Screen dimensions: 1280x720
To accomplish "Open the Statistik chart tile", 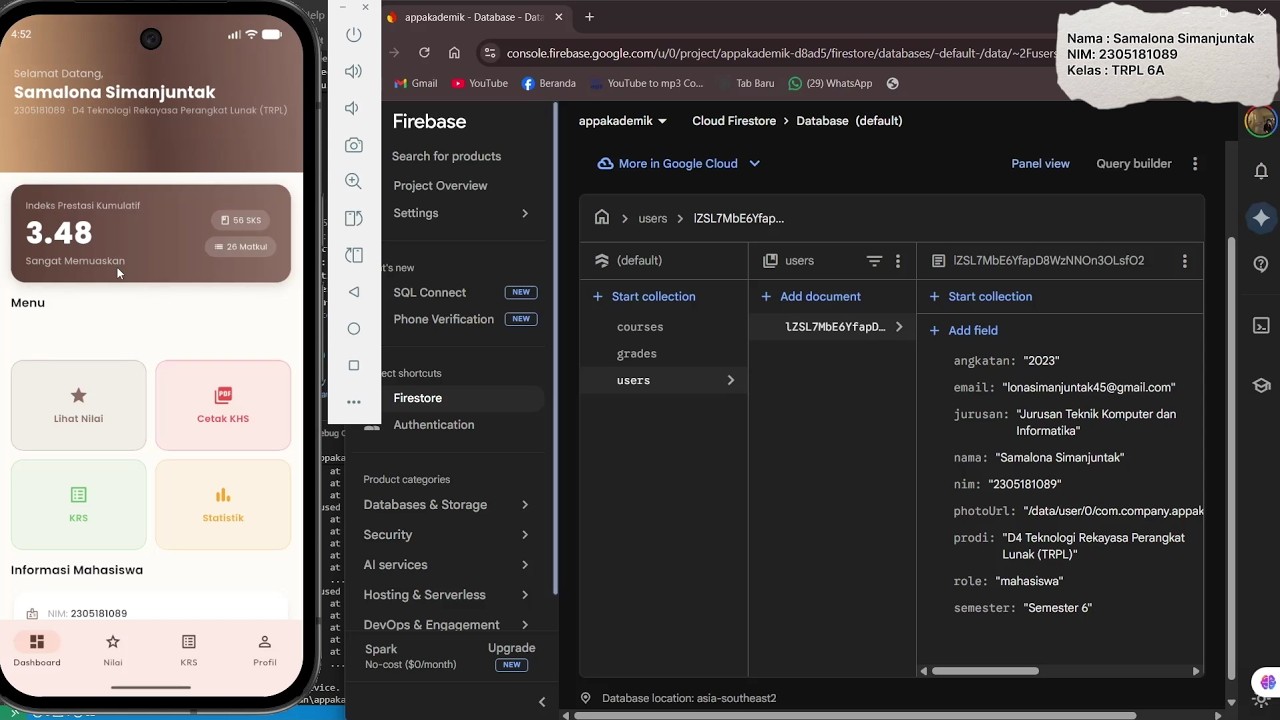I will click(x=223, y=505).
